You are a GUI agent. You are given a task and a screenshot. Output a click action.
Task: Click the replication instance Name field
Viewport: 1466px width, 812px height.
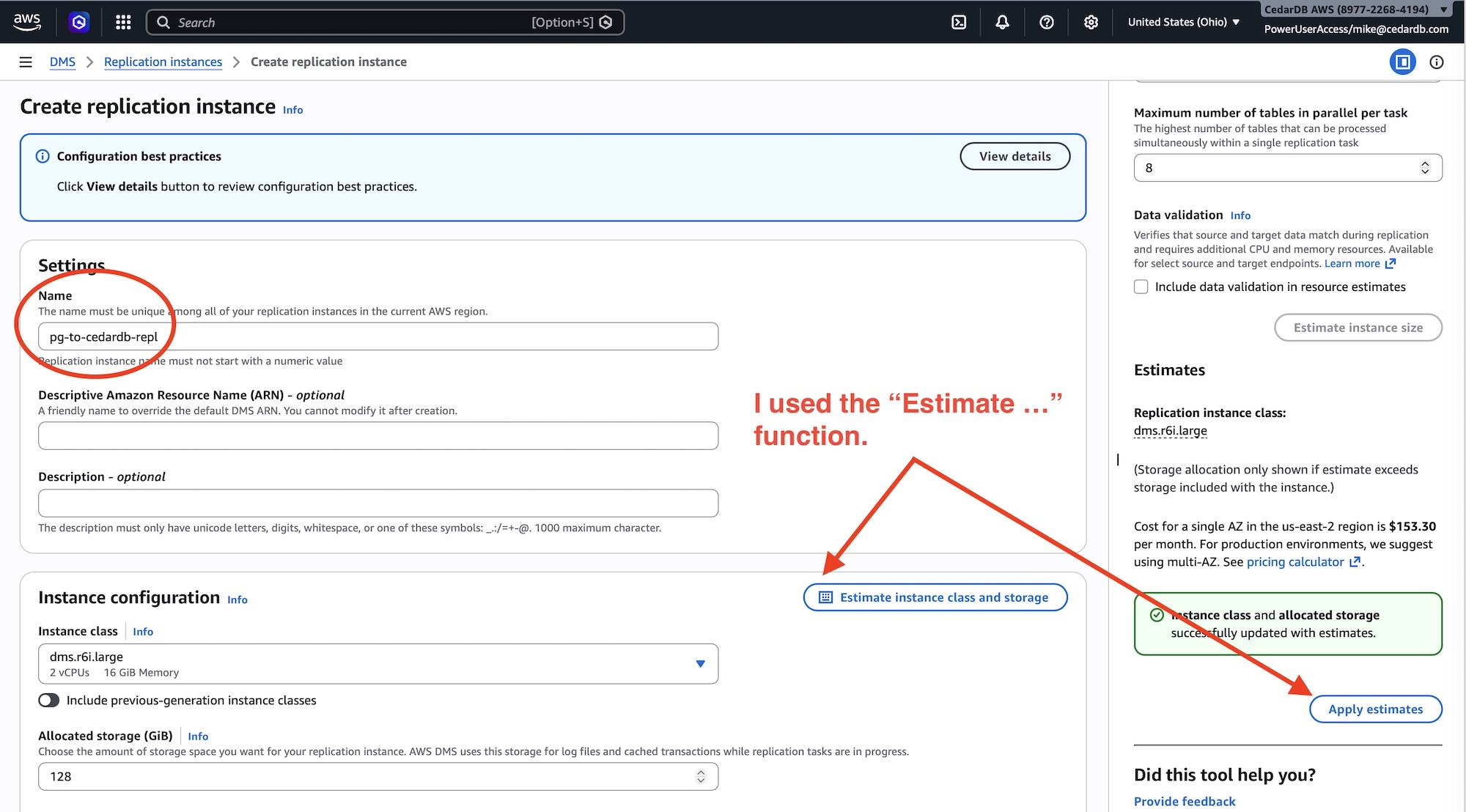[377, 336]
